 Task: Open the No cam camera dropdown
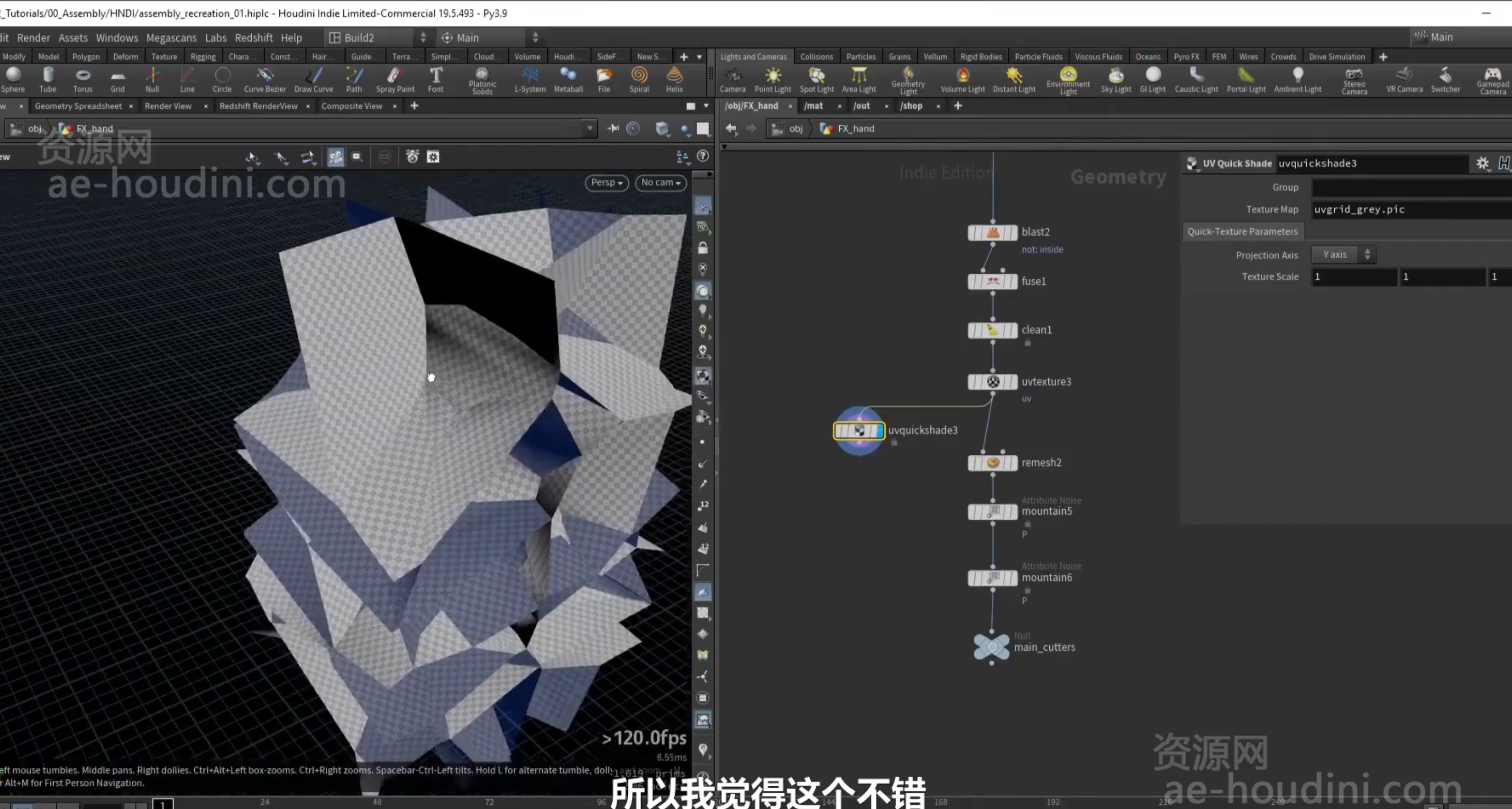point(660,183)
